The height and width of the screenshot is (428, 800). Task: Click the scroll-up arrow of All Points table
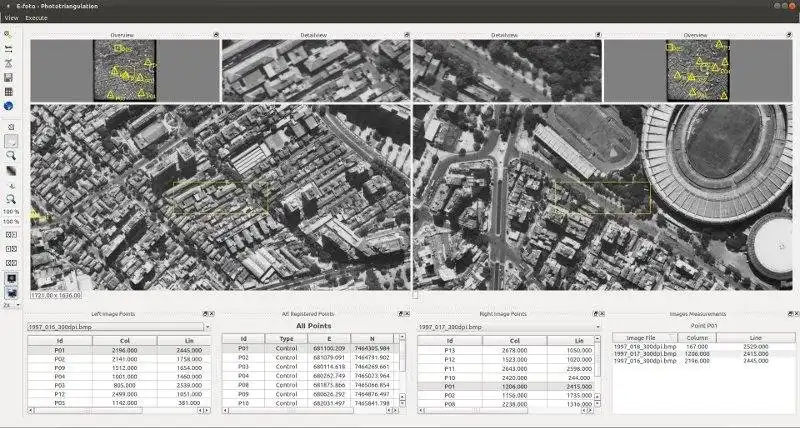pyautogui.click(x=402, y=337)
